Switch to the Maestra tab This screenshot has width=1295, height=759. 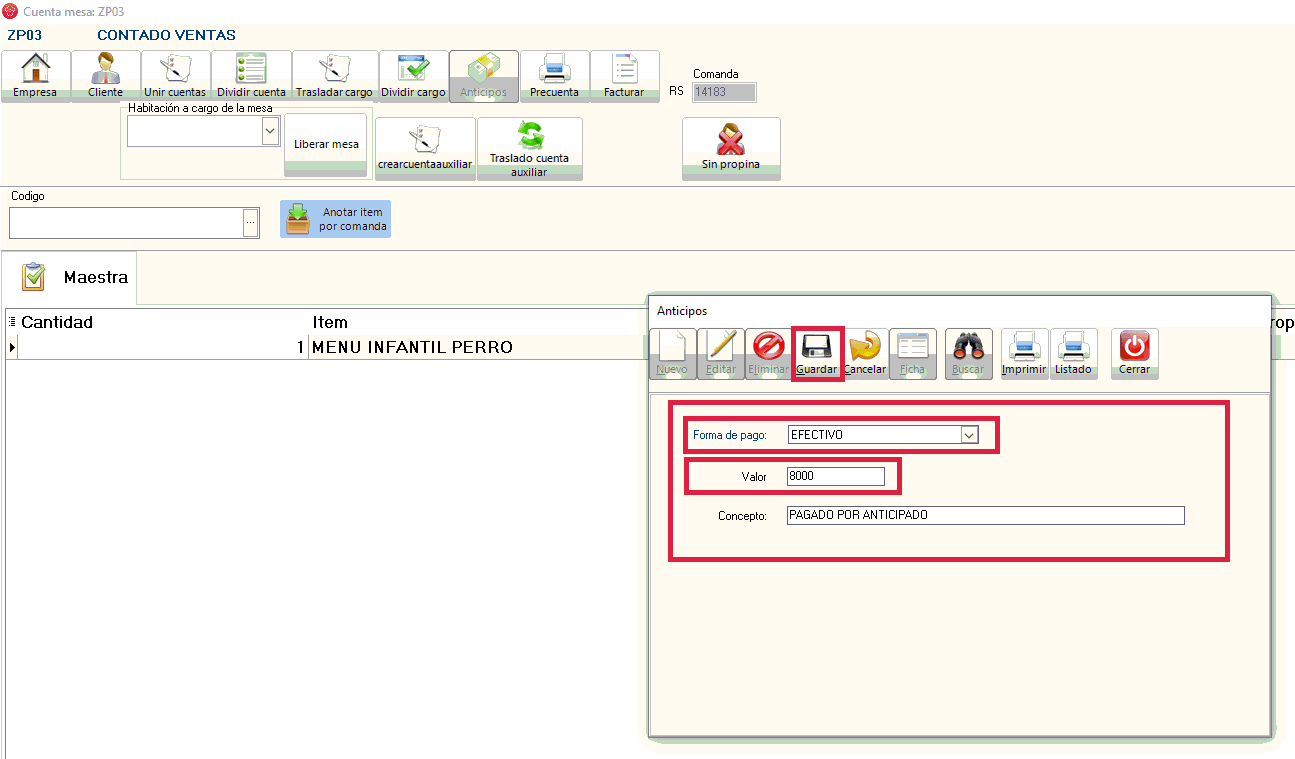click(x=78, y=277)
